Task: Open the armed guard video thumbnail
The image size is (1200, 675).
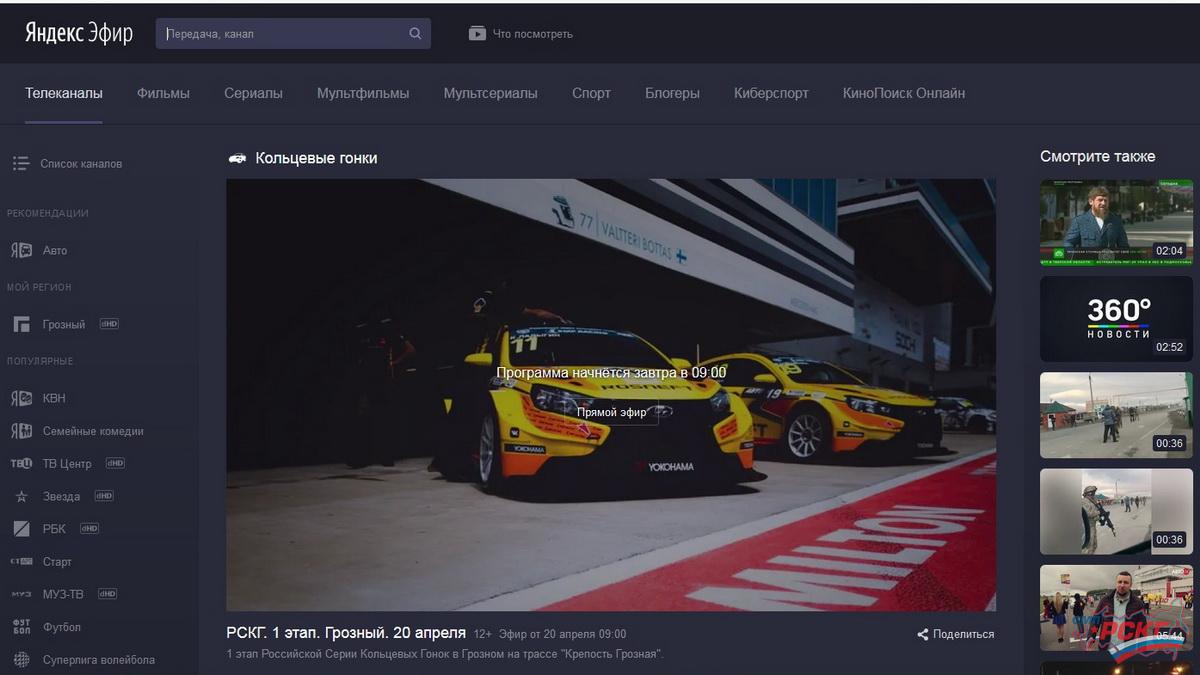Action: [x=1116, y=512]
